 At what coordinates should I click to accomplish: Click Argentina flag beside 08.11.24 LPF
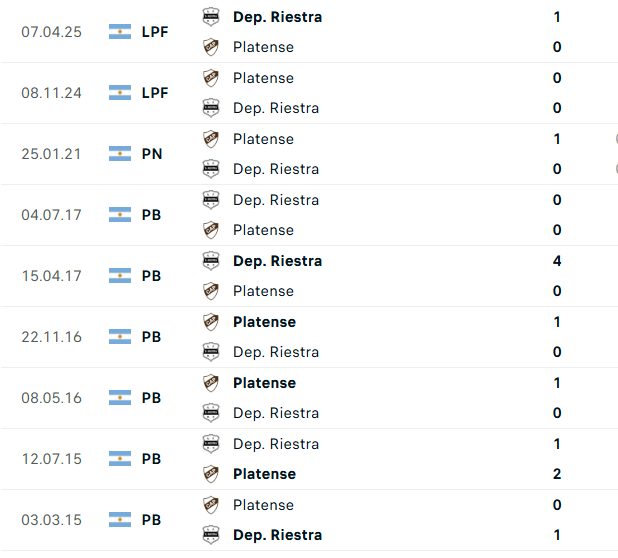coord(120,93)
